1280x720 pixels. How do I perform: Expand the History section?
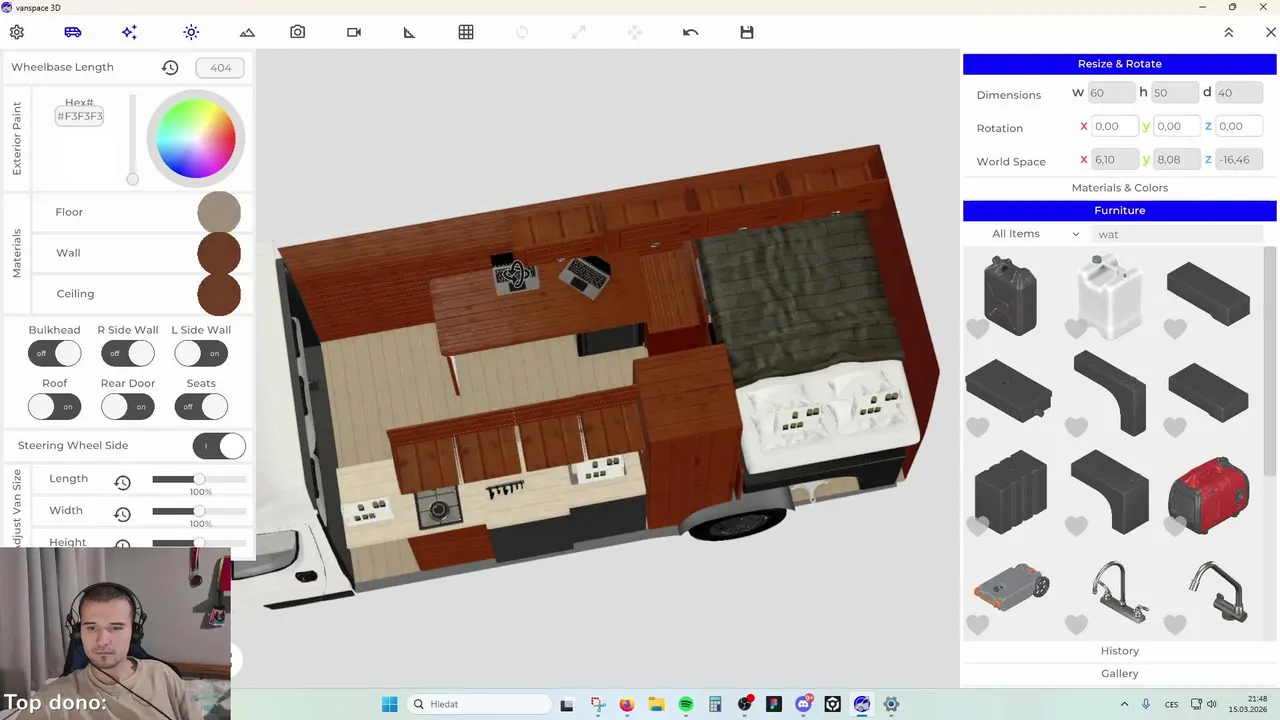click(x=1120, y=651)
